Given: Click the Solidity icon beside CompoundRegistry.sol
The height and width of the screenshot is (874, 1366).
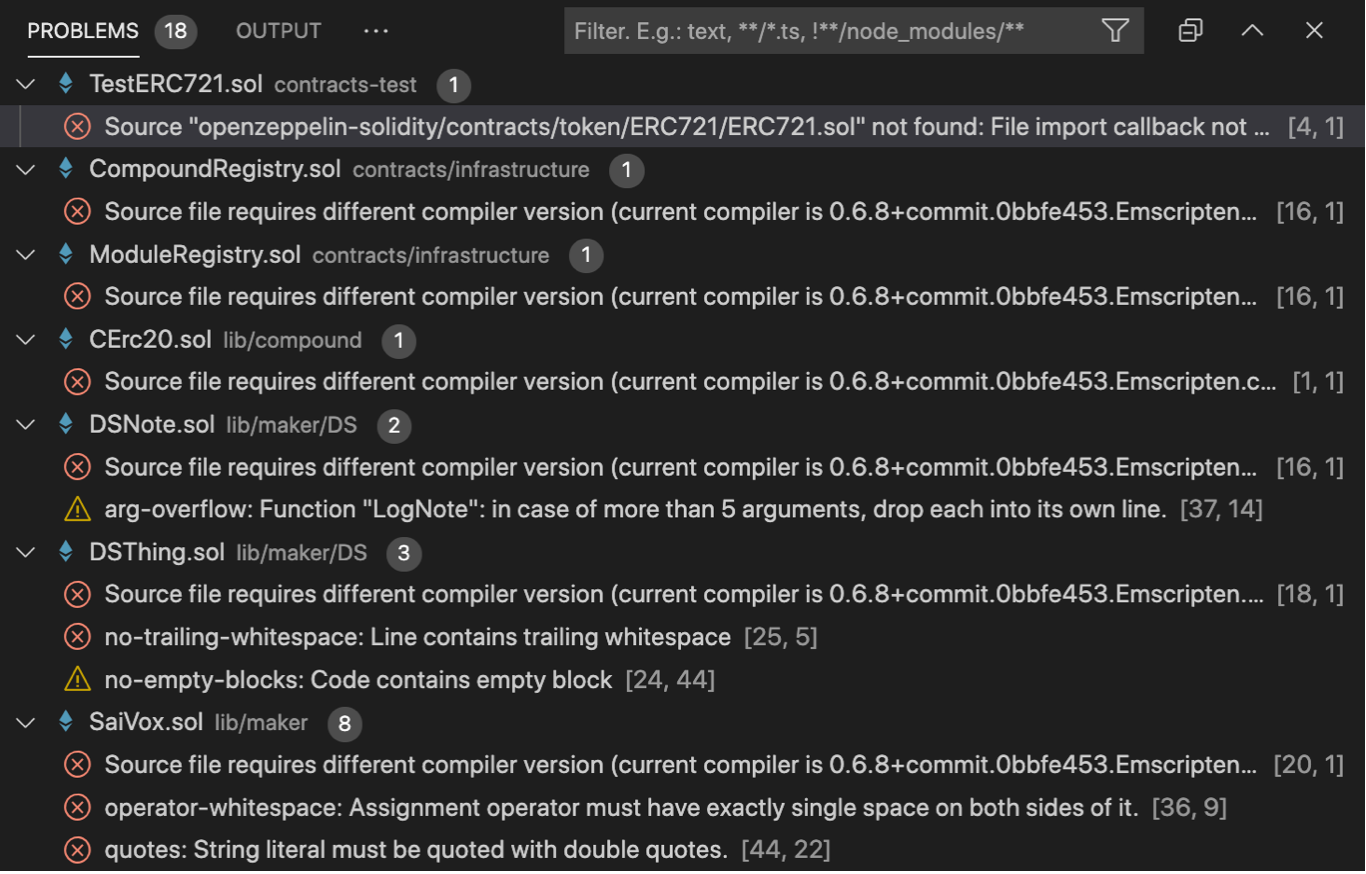Looking at the screenshot, I should tap(65, 169).
